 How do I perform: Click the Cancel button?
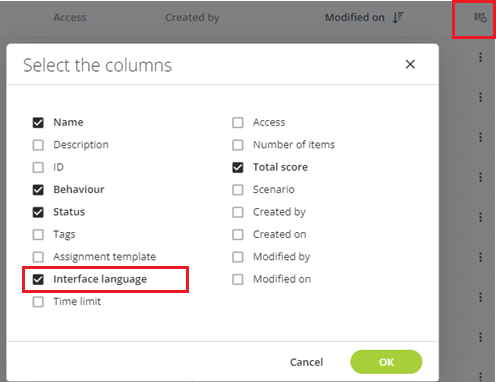pyautogui.click(x=306, y=362)
